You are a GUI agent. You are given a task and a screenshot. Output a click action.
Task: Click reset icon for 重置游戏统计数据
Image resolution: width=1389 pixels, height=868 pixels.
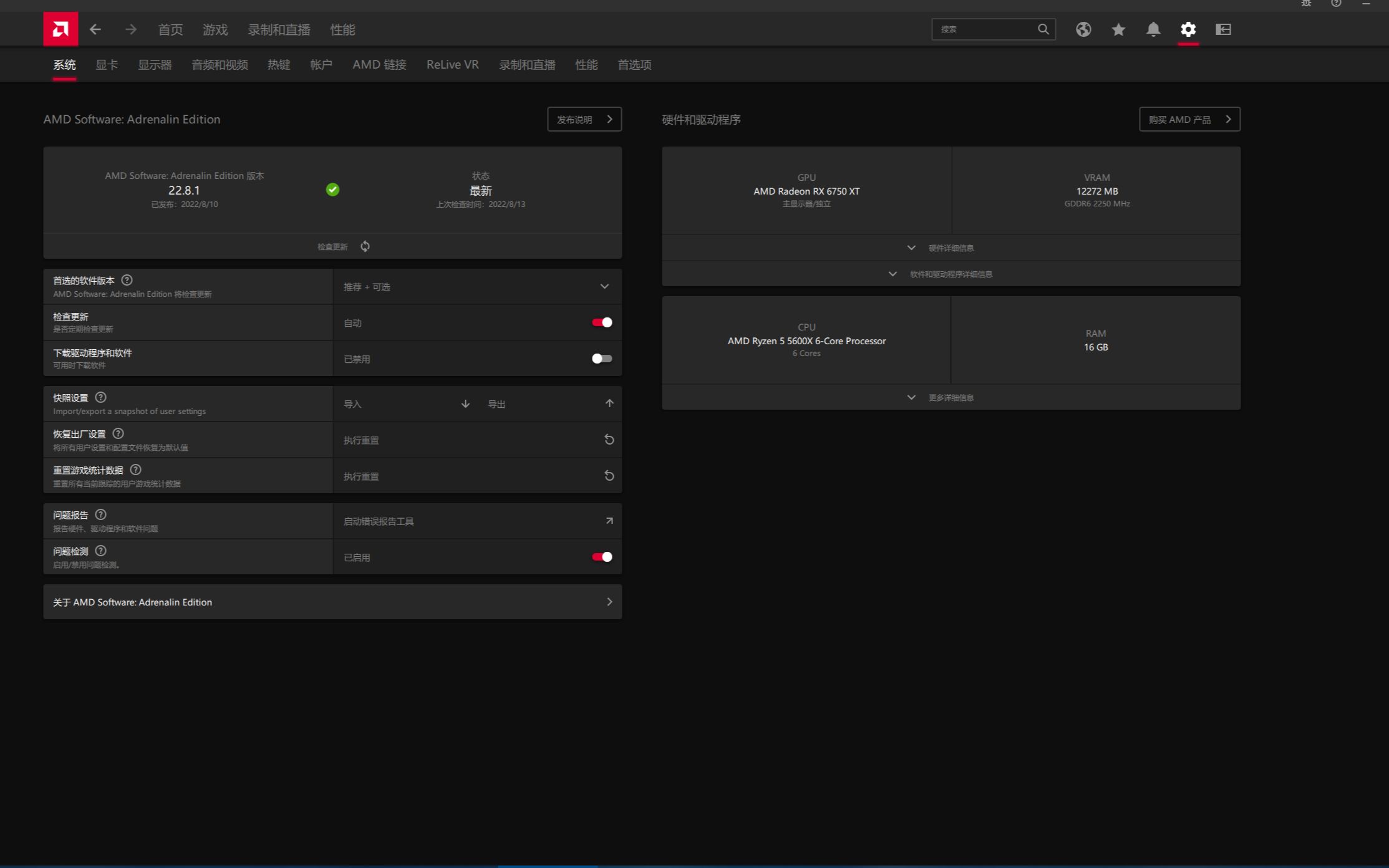click(x=609, y=476)
